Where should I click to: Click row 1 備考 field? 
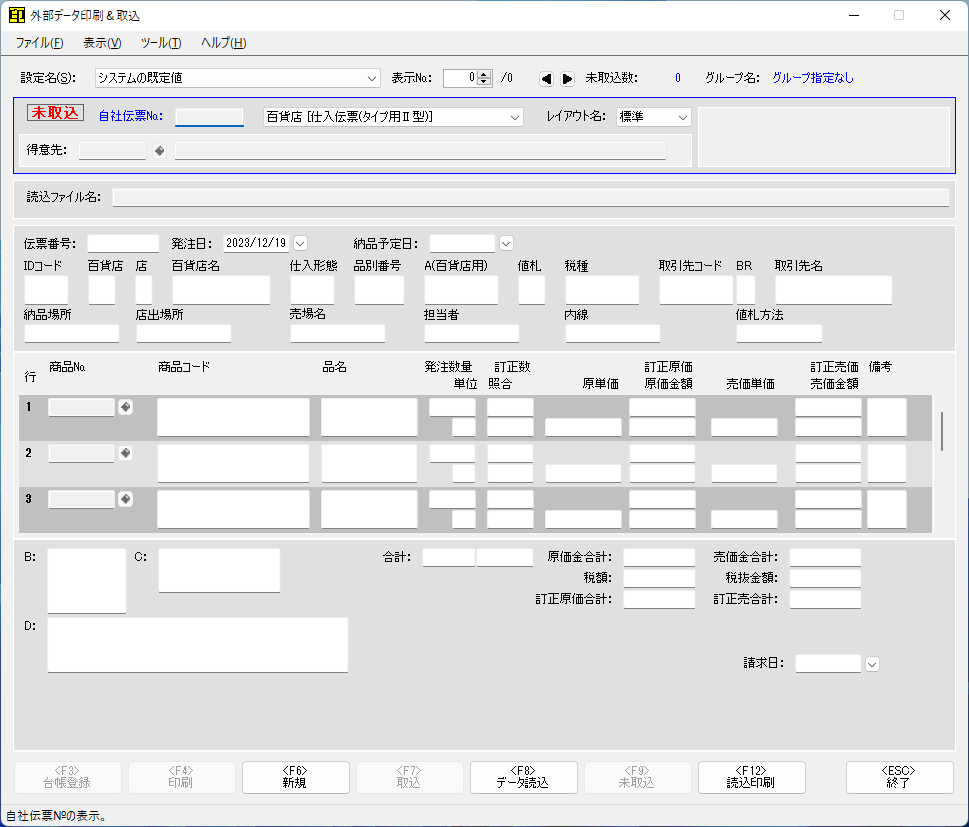887,417
